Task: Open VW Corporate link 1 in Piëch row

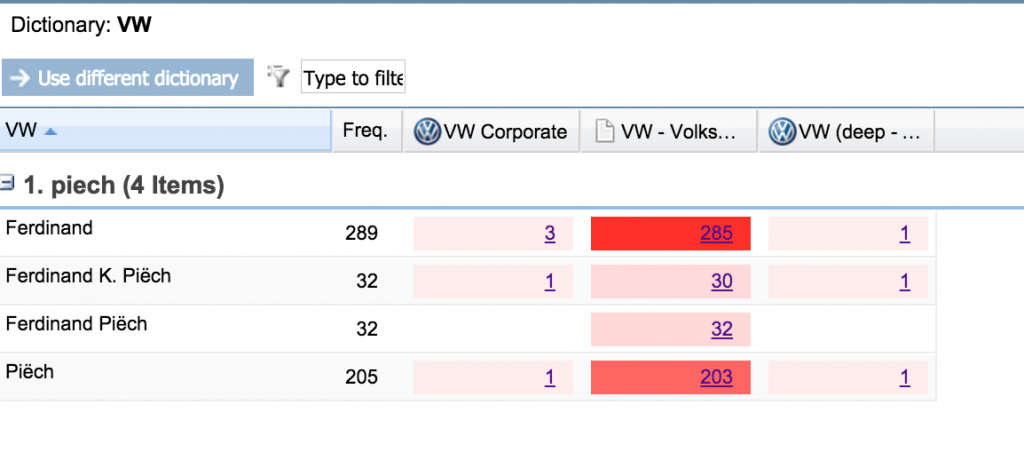Action: [x=550, y=377]
